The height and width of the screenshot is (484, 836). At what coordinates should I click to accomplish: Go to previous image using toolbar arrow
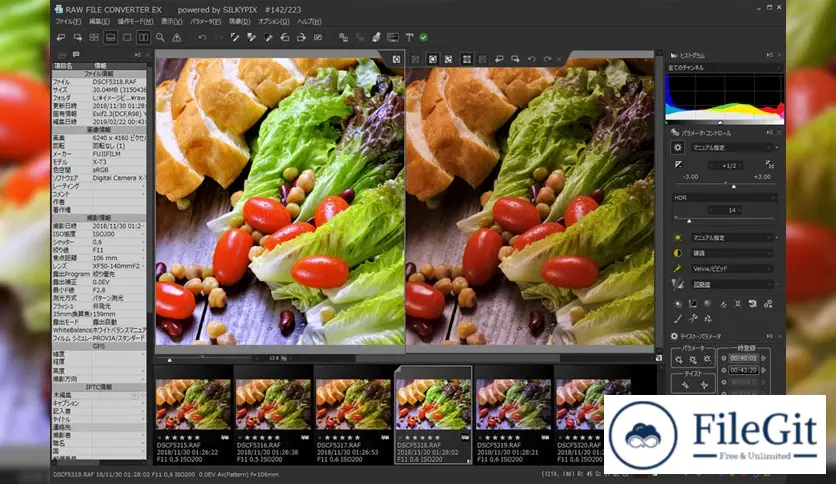pyautogui.click(x=61, y=37)
